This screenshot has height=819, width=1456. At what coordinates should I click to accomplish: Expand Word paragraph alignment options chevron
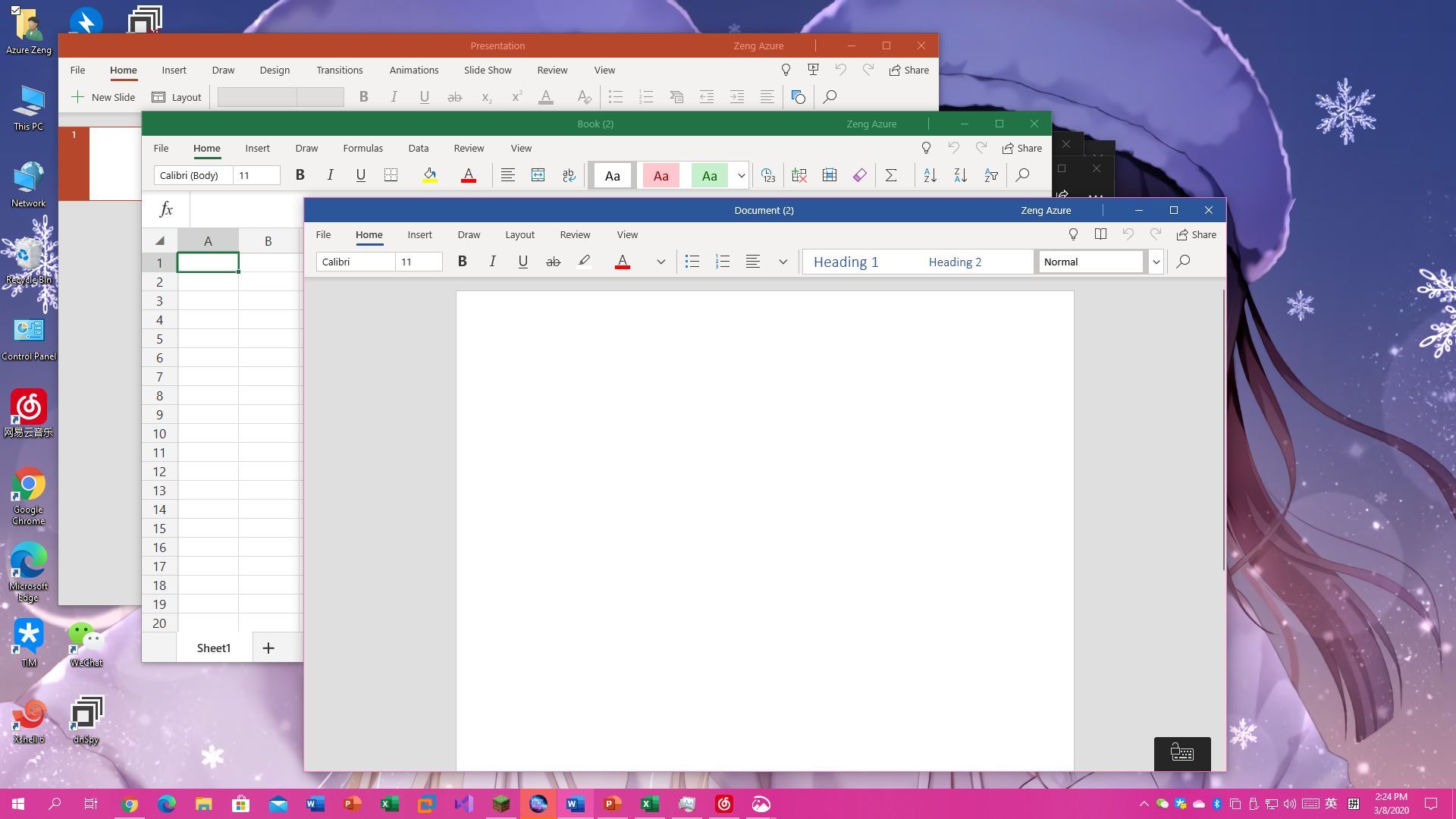(x=783, y=262)
